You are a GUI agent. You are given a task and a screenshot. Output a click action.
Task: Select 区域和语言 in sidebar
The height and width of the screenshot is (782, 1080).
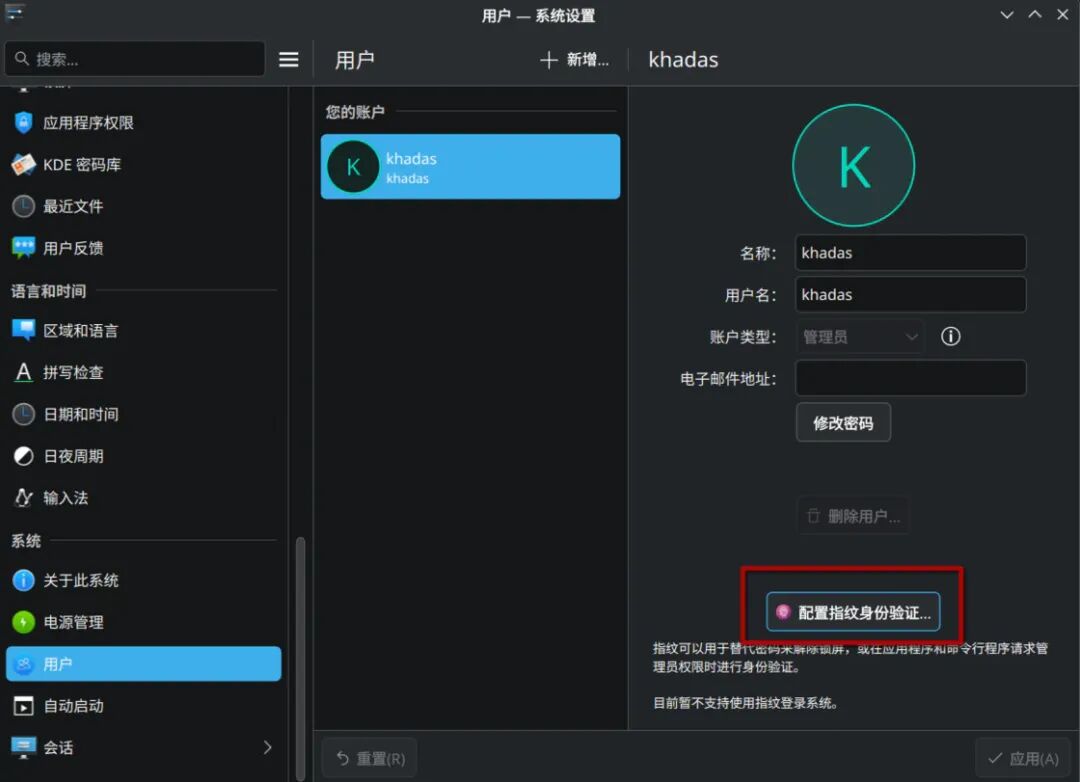[x=143, y=331]
